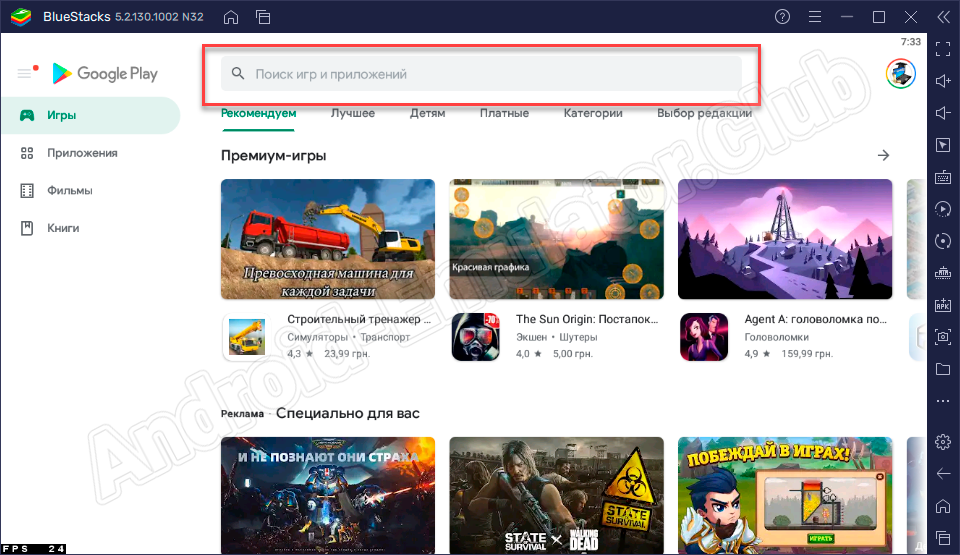The width and height of the screenshot is (960, 555).
Task: Click Install APK icon in side toolbar
Action: pos(942,305)
